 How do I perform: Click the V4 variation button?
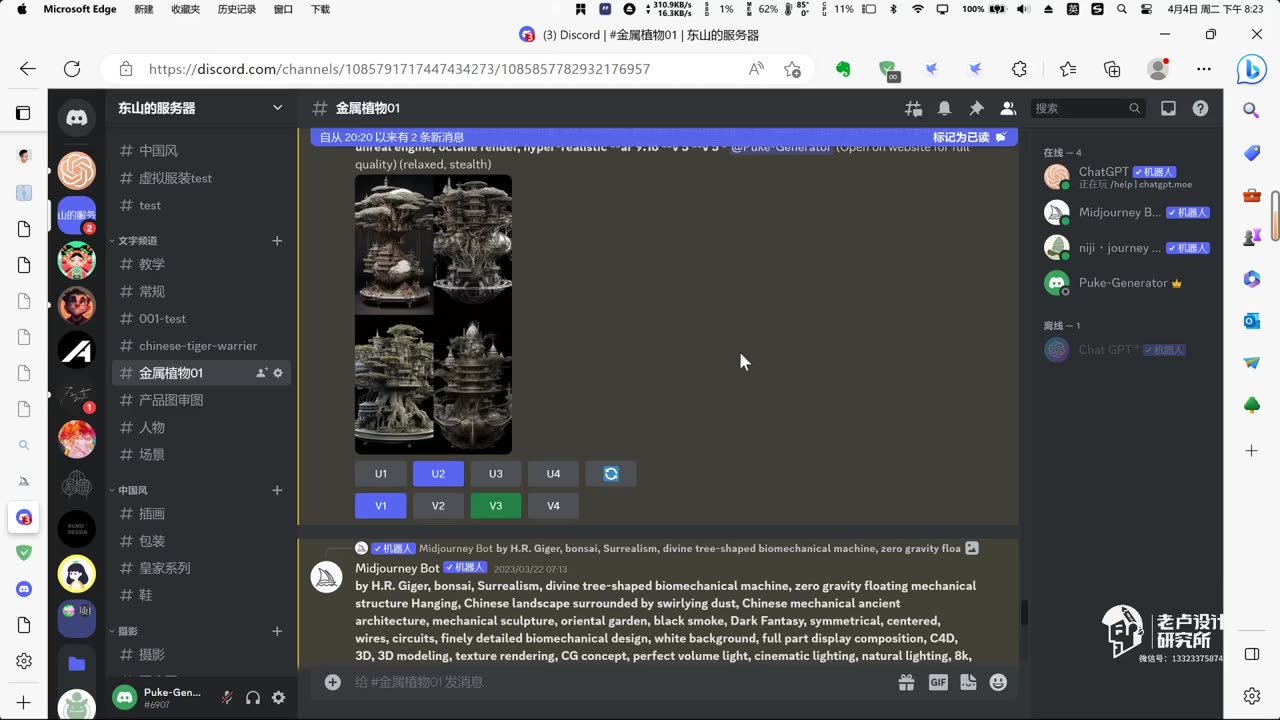point(553,506)
